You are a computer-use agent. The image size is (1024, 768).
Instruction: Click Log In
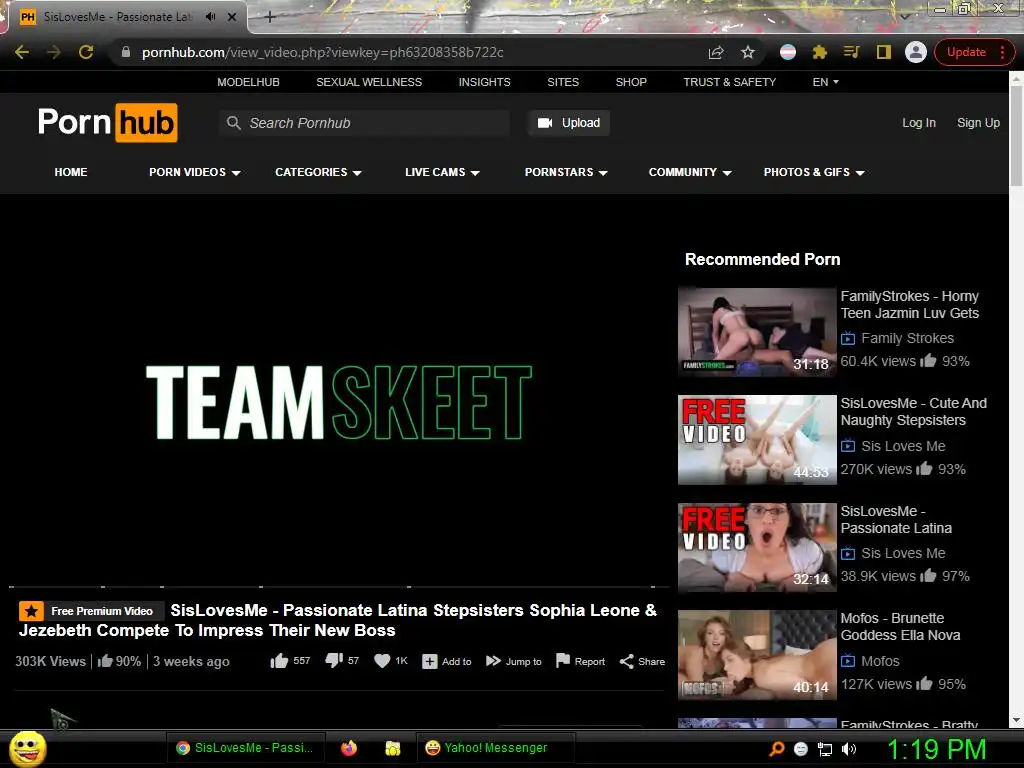click(919, 123)
